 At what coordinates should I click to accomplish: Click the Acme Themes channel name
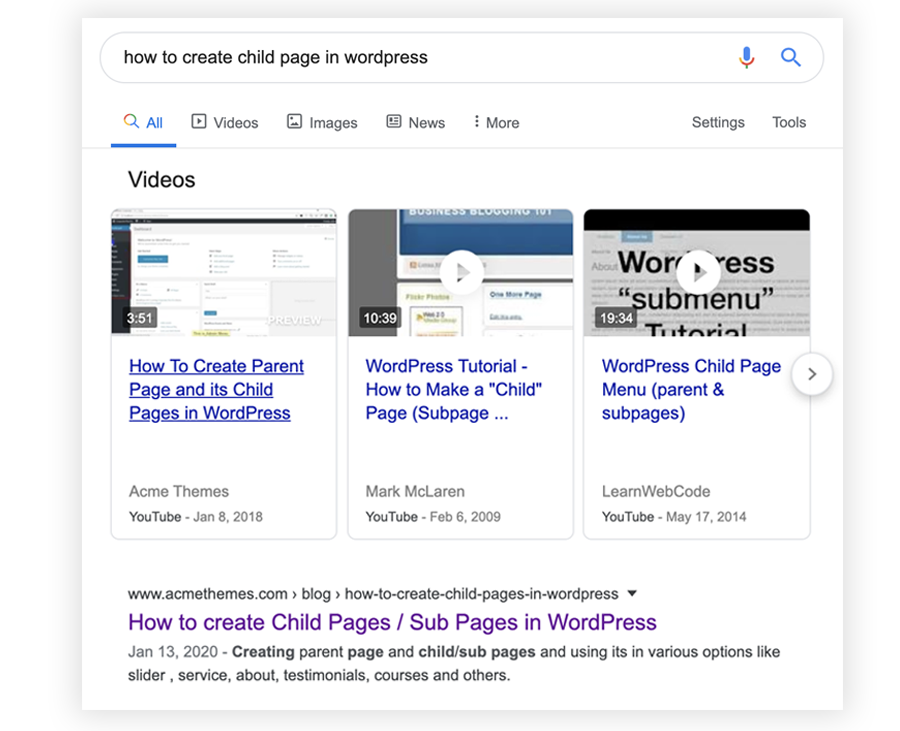tap(179, 491)
